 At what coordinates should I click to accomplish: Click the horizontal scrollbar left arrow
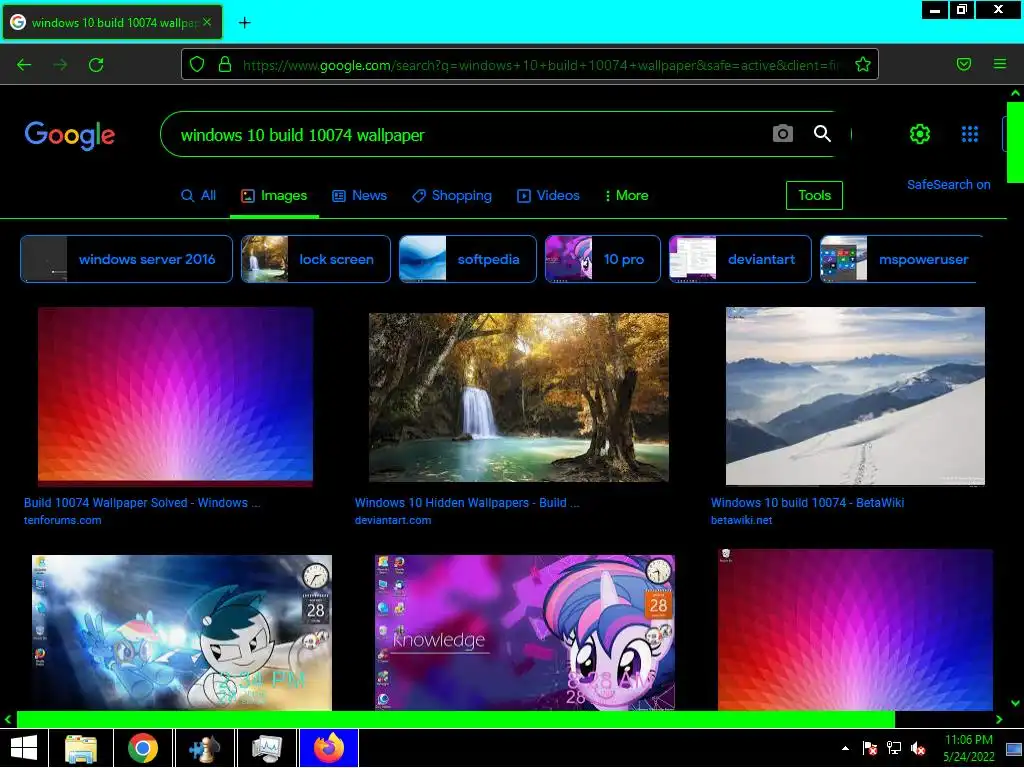tap(8, 719)
